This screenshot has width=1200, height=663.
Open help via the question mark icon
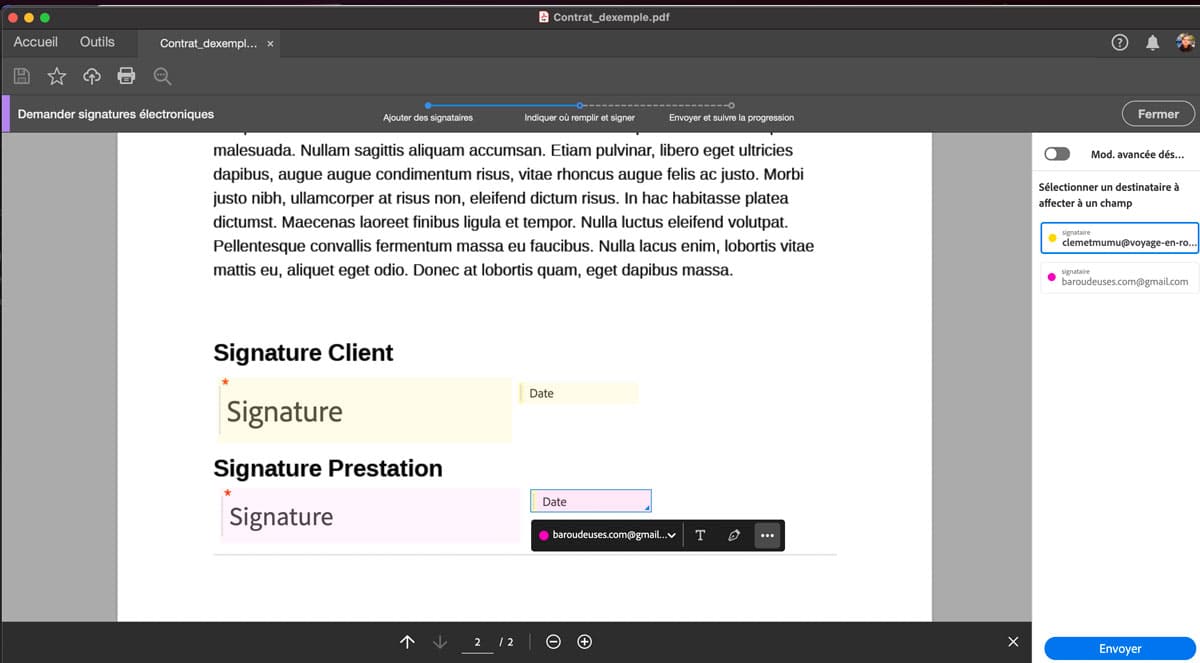(x=1120, y=42)
